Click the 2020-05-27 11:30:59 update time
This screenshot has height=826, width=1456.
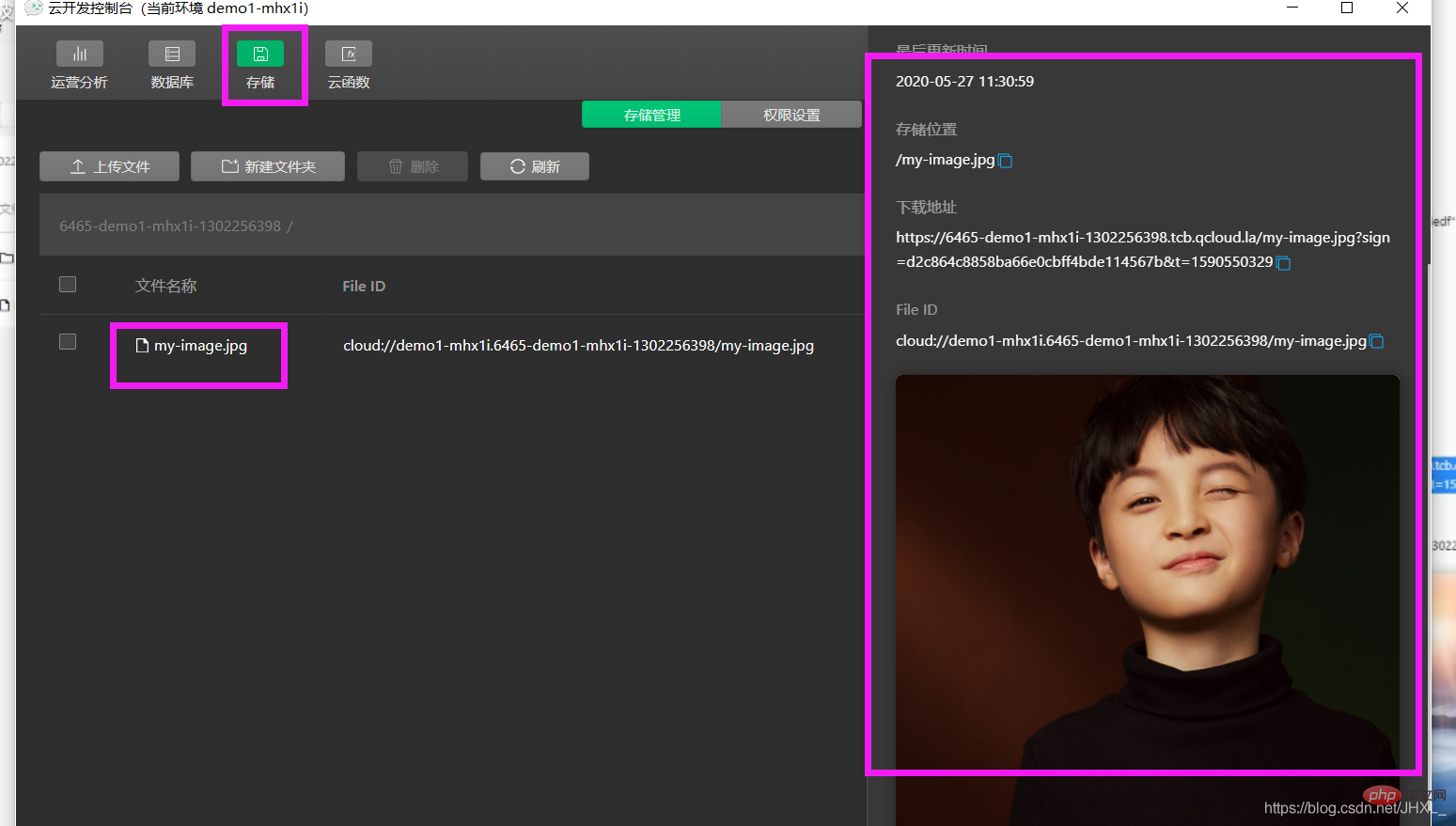(x=964, y=82)
